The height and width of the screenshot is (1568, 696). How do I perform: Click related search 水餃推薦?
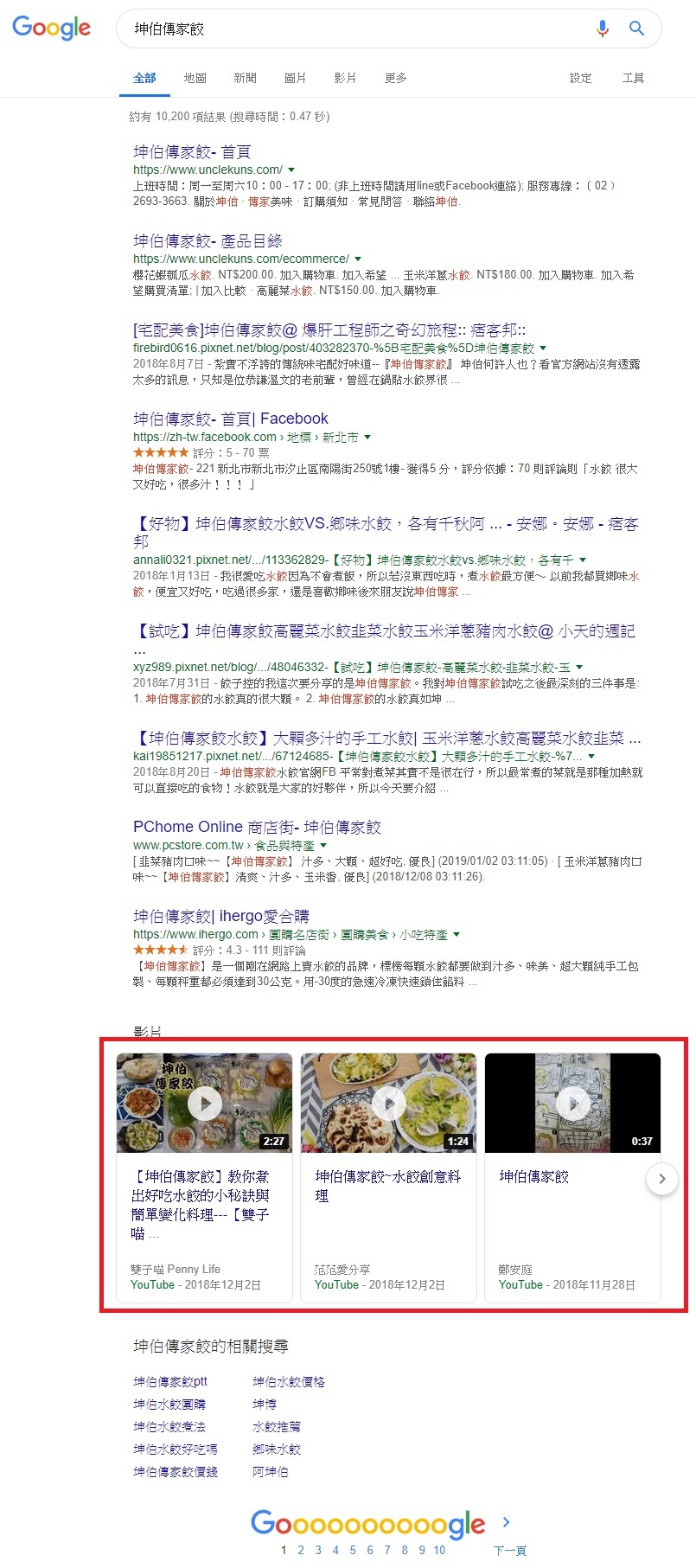click(277, 1426)
